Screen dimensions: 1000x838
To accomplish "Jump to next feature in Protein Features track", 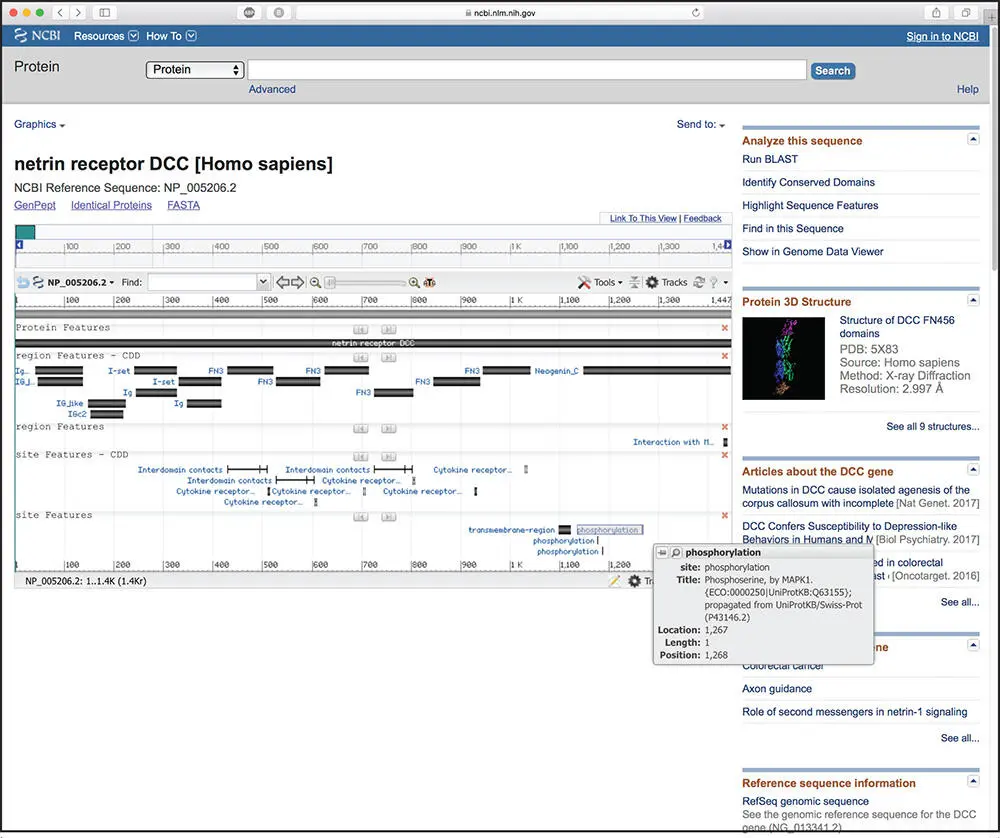I will (x=388, y=329).
